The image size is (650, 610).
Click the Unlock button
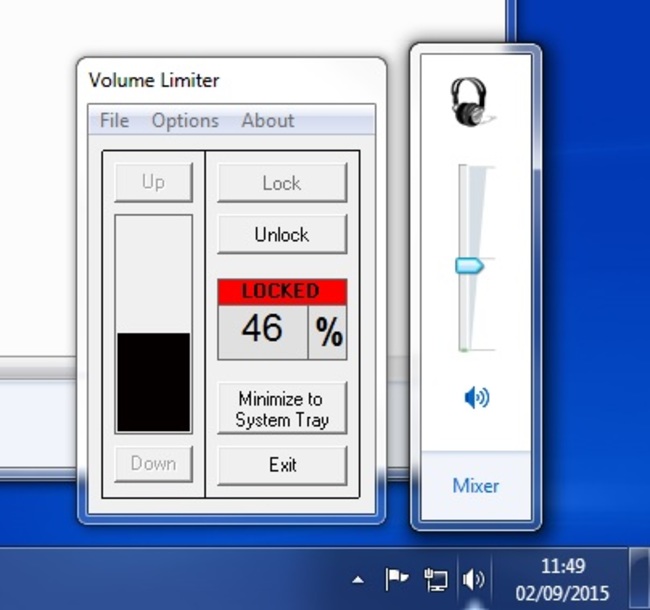[x=282, y=235]
